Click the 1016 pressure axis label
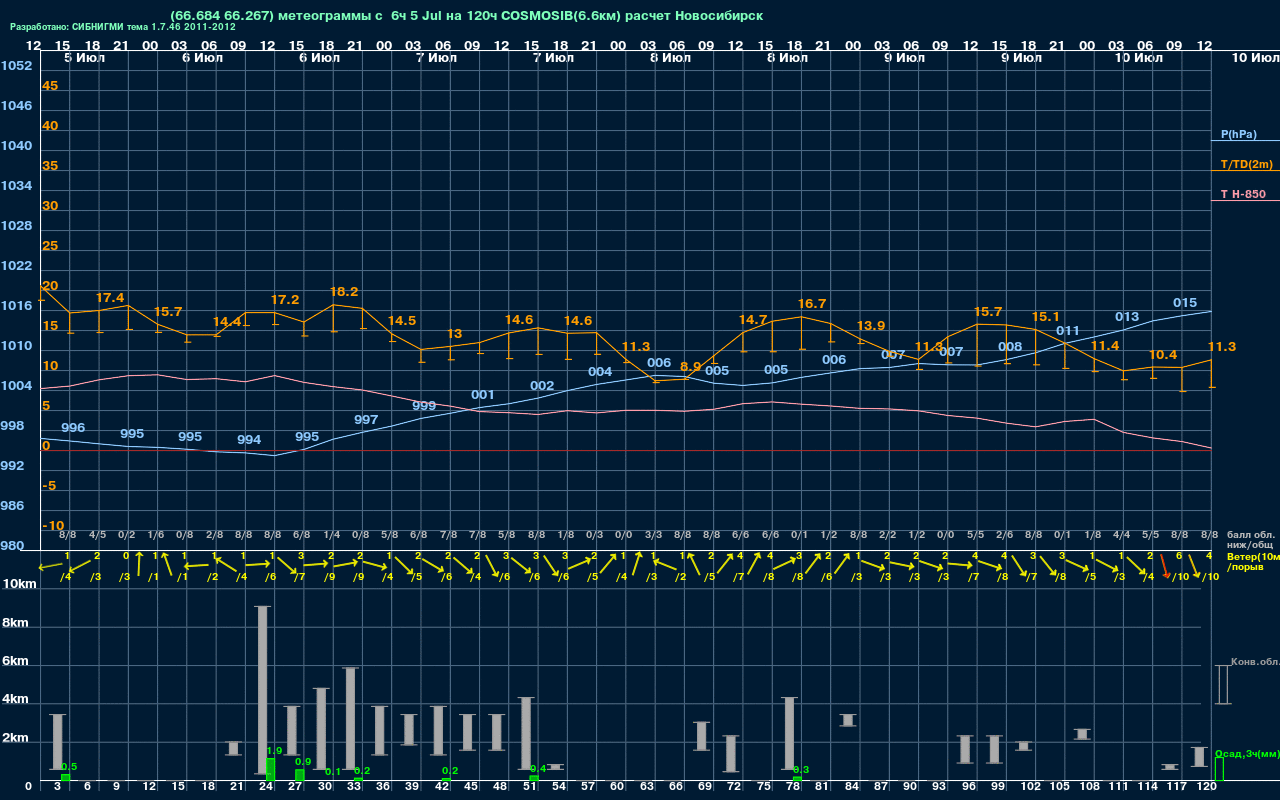Image resolution: width=1280 pixels, height=800 pixels. (16, 306)
